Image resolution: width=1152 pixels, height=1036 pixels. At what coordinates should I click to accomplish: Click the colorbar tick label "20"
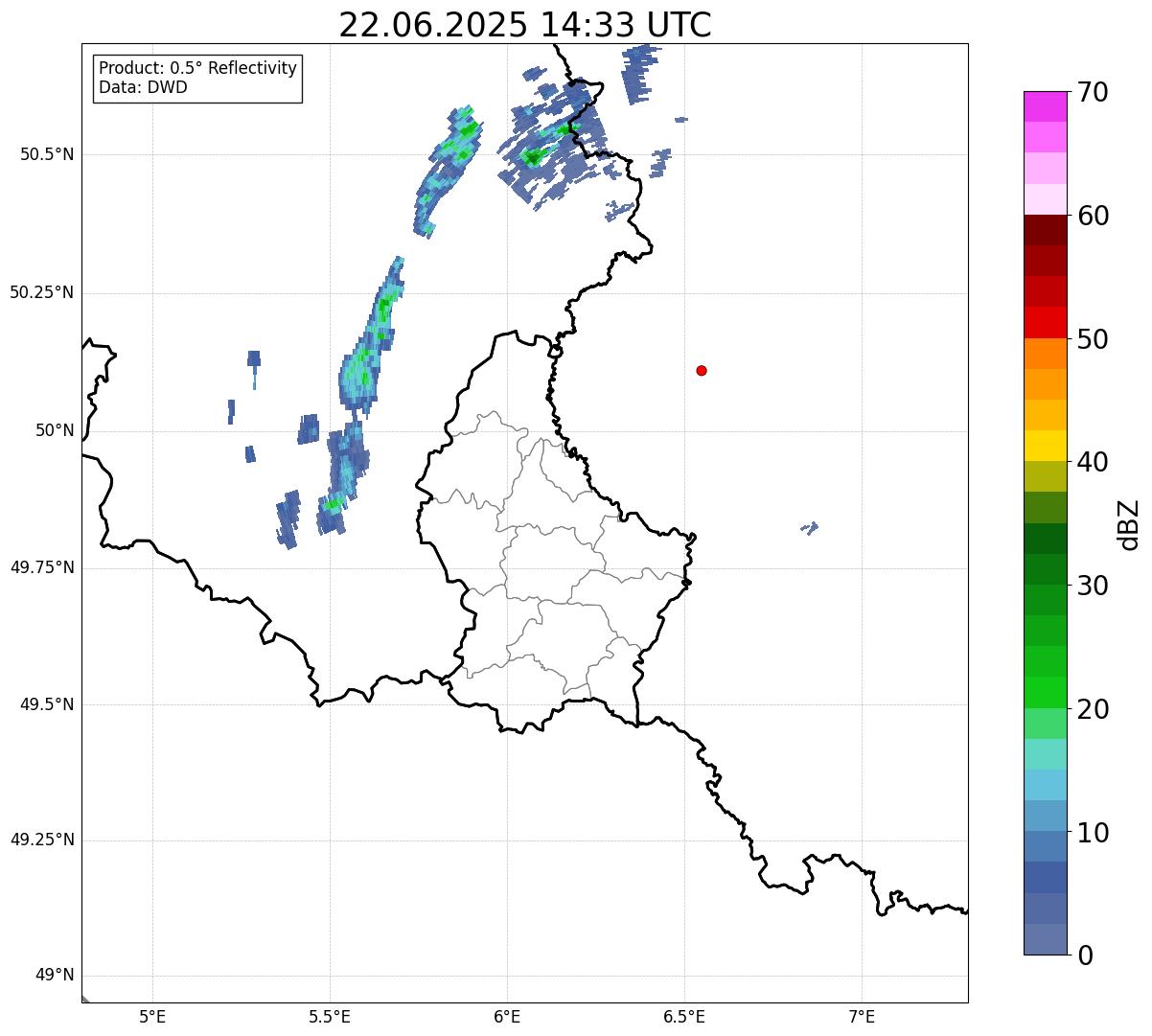[x=1093, y=709]
